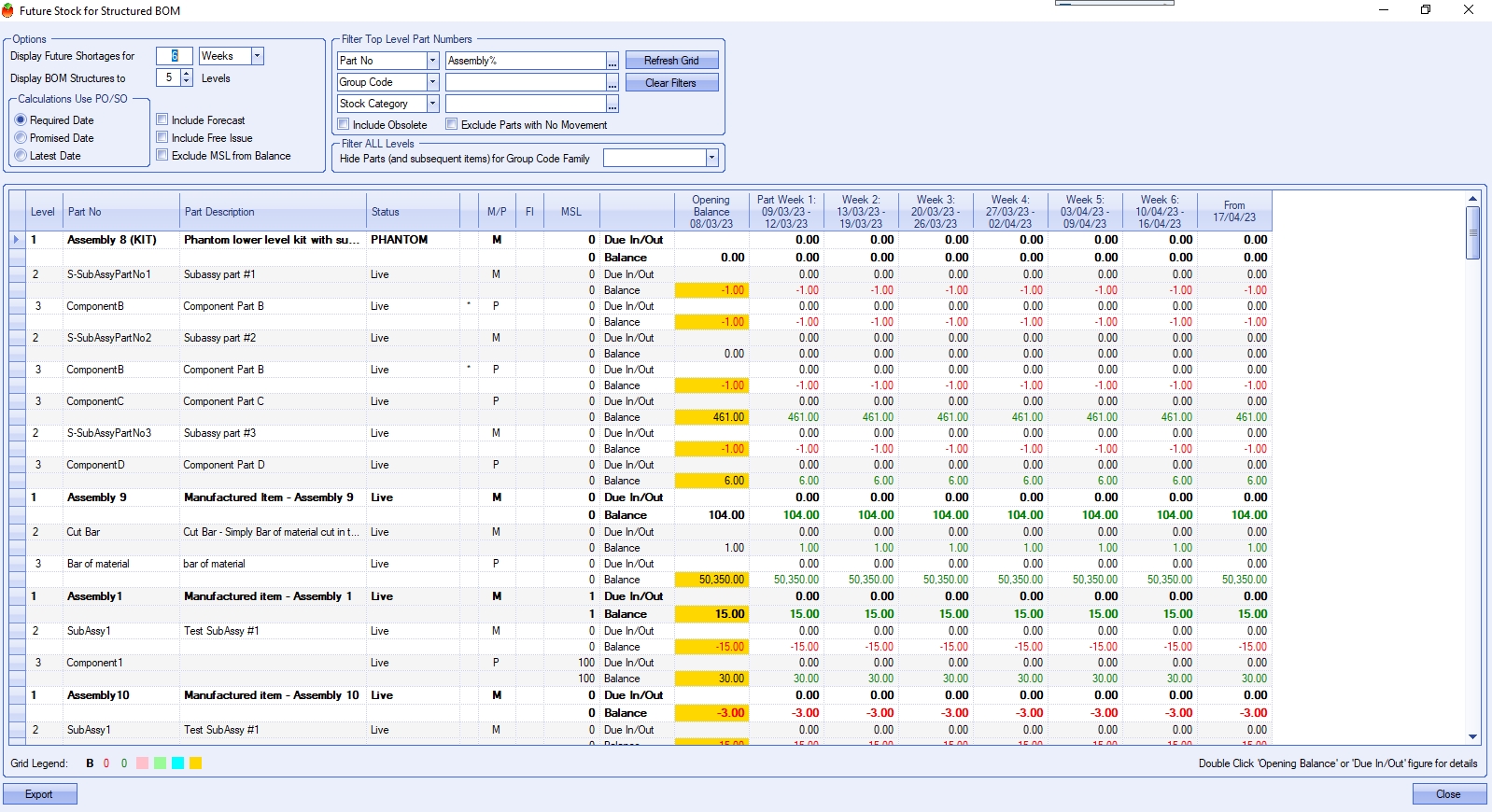The width and height of the screenshot is (1492, 812).
Task: Click the bold B grid legend icon
Action: [x=90, y=763]
